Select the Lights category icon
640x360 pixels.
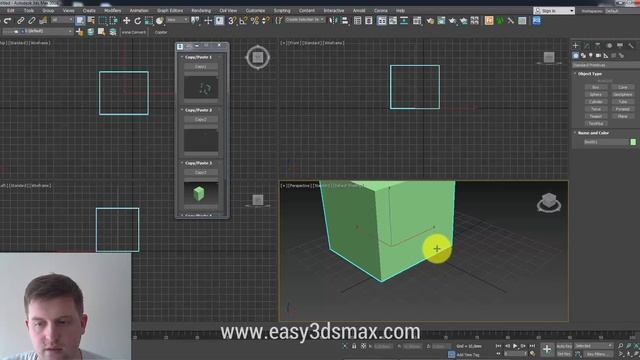tap(591, 56)
